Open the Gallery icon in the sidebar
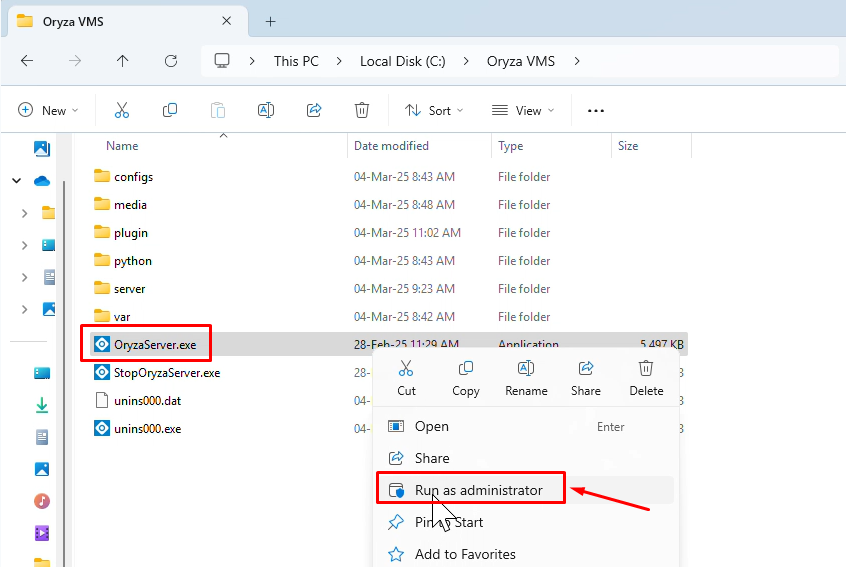 (42, 148)
